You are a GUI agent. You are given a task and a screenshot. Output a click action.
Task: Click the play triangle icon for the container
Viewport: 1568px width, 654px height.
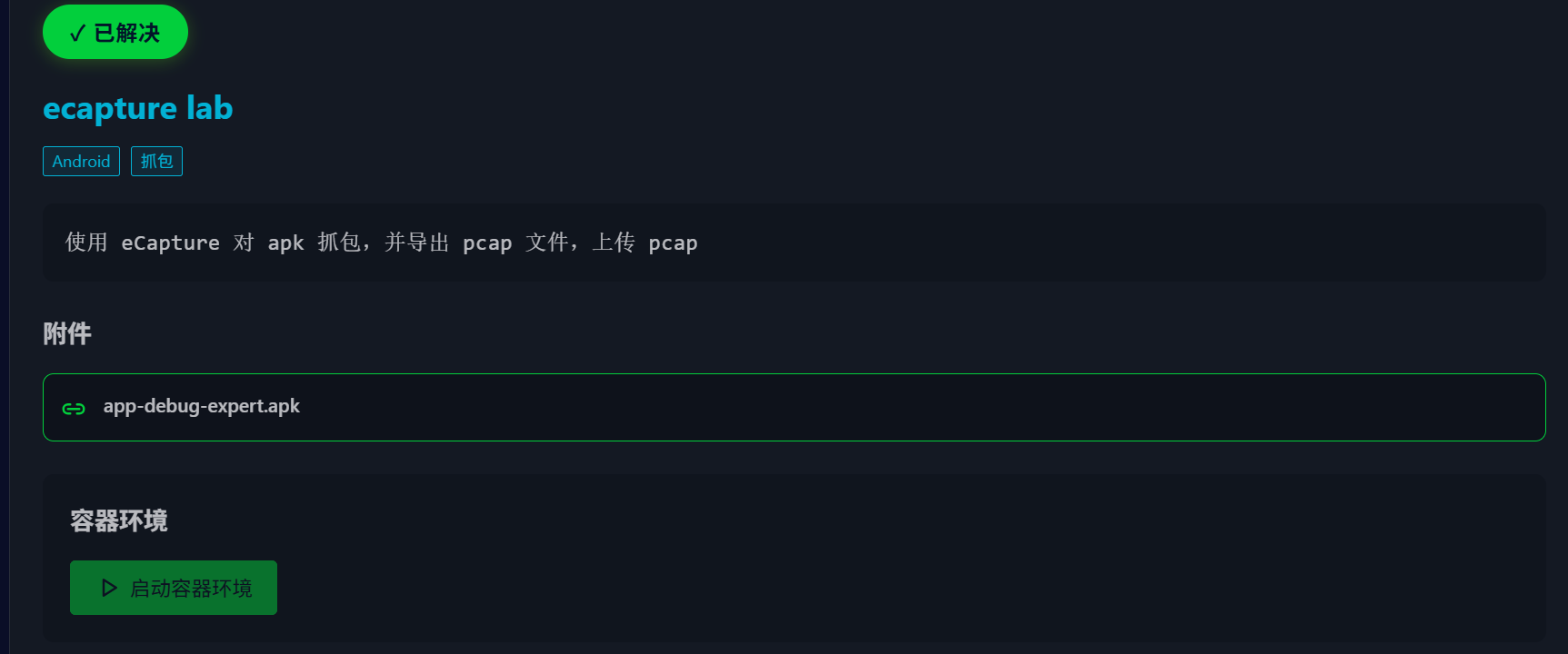pyautogui.click(x=109, y=589)
